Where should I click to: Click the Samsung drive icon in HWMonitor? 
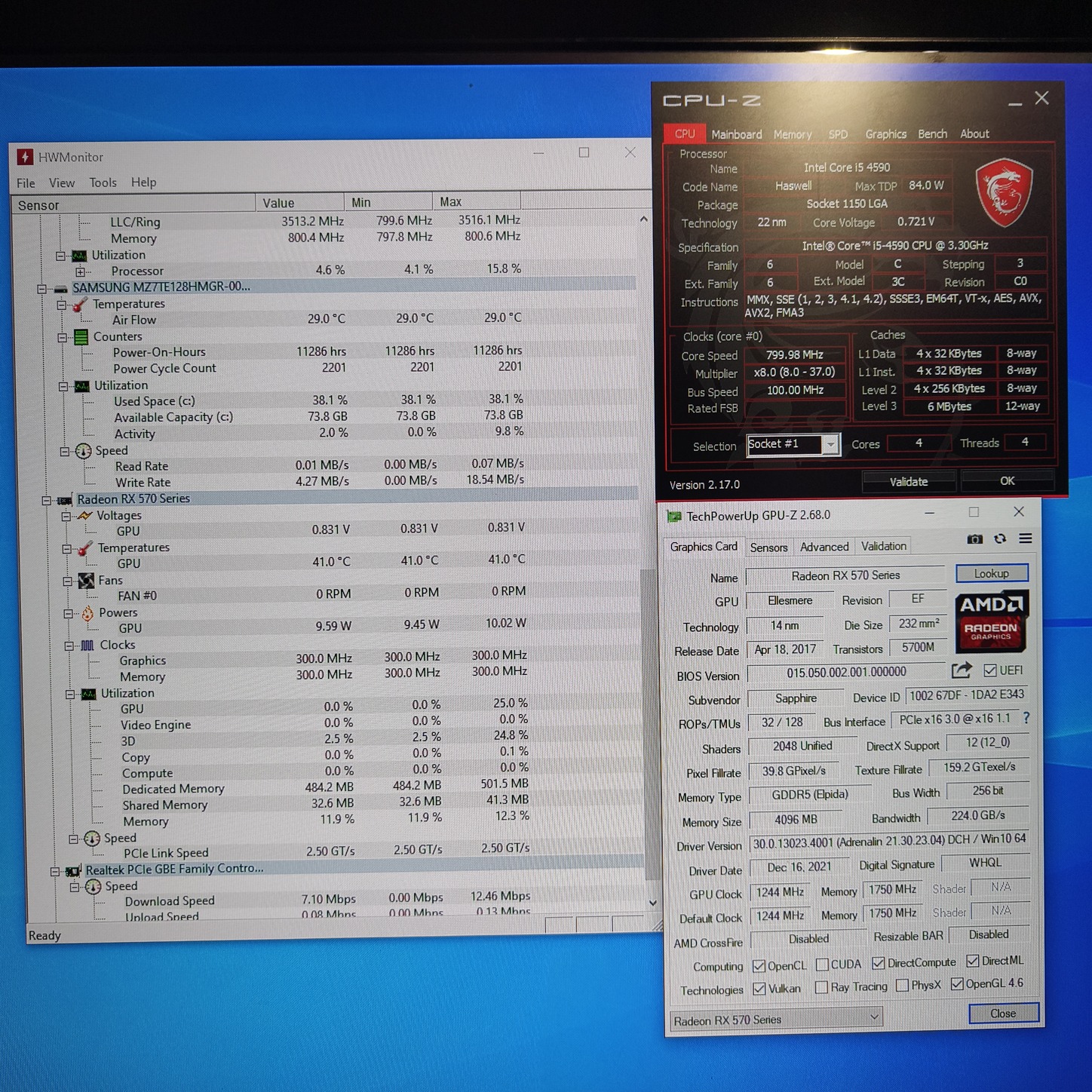pyautogui.click(x=61, y=288)
